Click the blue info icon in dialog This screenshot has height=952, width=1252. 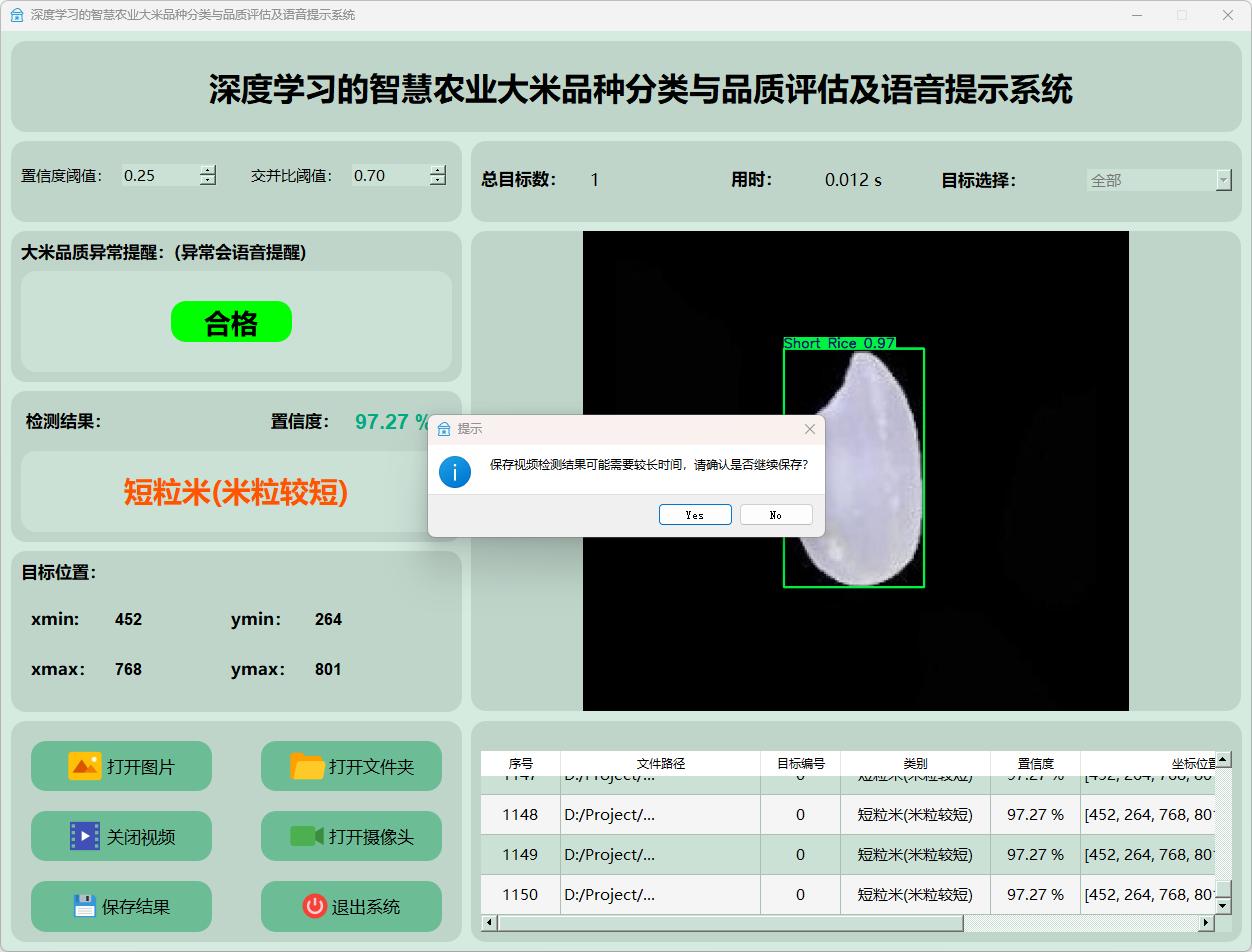[x=455, y=471]
